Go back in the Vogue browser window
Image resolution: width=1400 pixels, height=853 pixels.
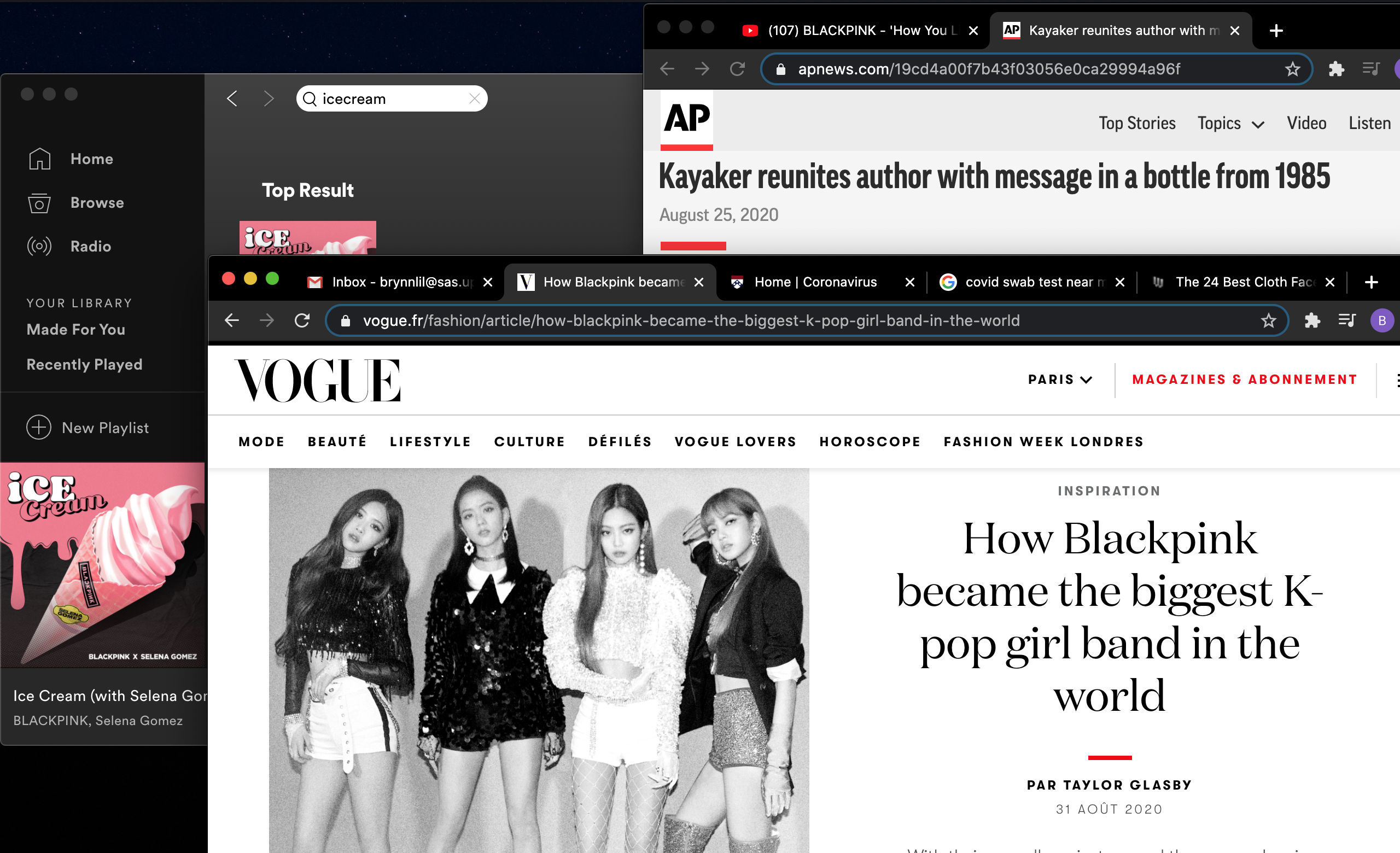232,320
